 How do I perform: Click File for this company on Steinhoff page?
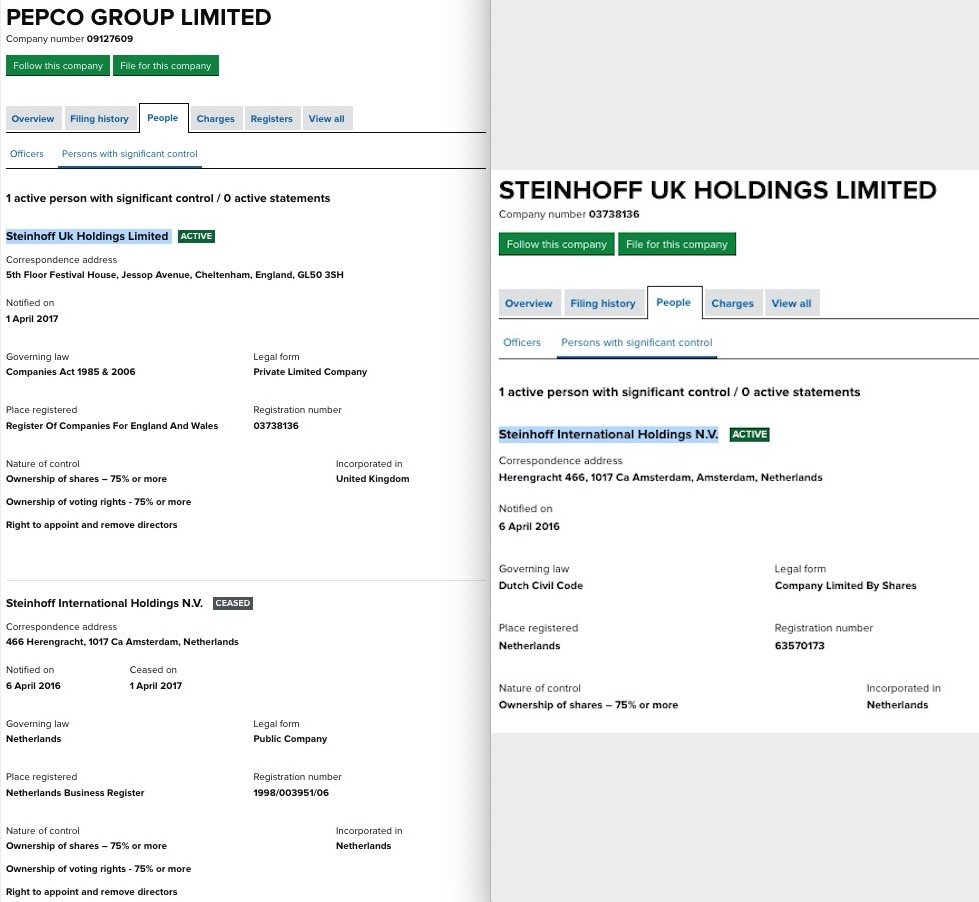pyautogui.click(x=679, y=243)
